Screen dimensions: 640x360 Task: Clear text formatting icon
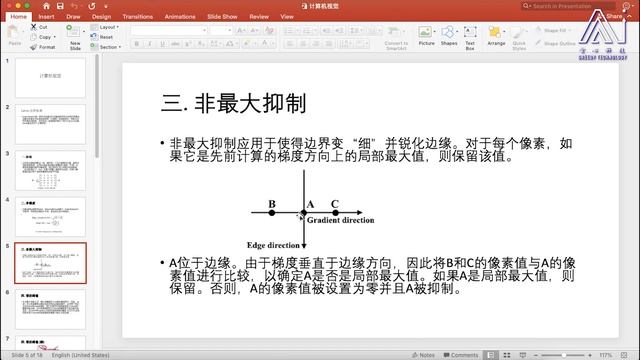269,30
